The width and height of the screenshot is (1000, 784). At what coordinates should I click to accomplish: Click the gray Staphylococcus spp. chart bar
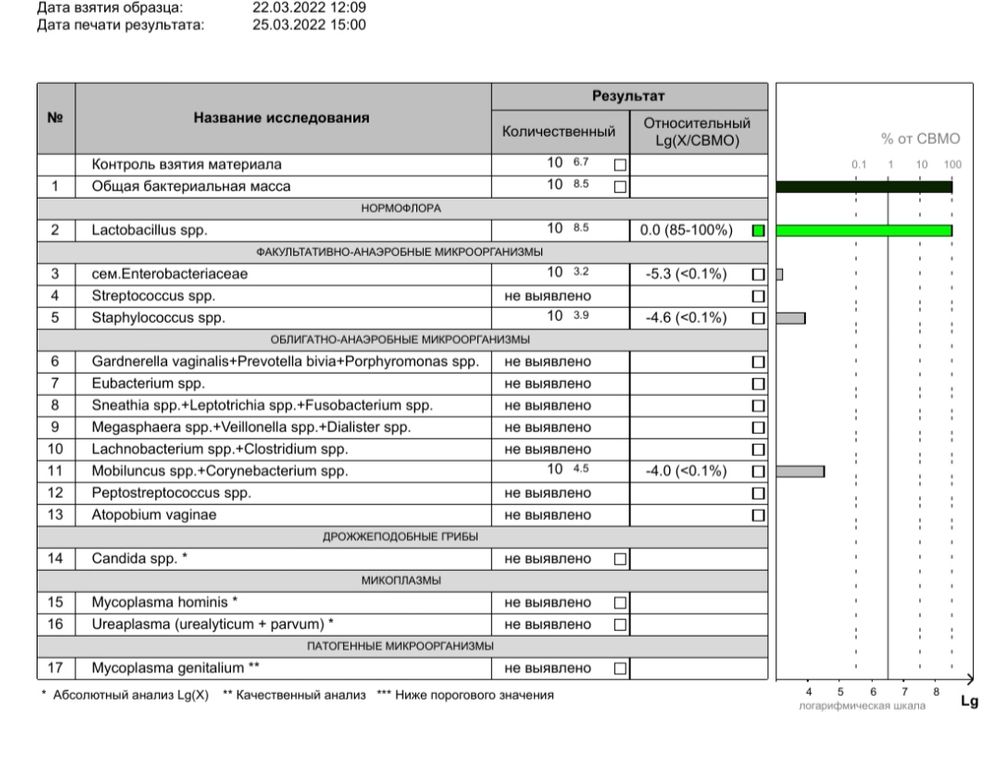[x=790, y=319]
